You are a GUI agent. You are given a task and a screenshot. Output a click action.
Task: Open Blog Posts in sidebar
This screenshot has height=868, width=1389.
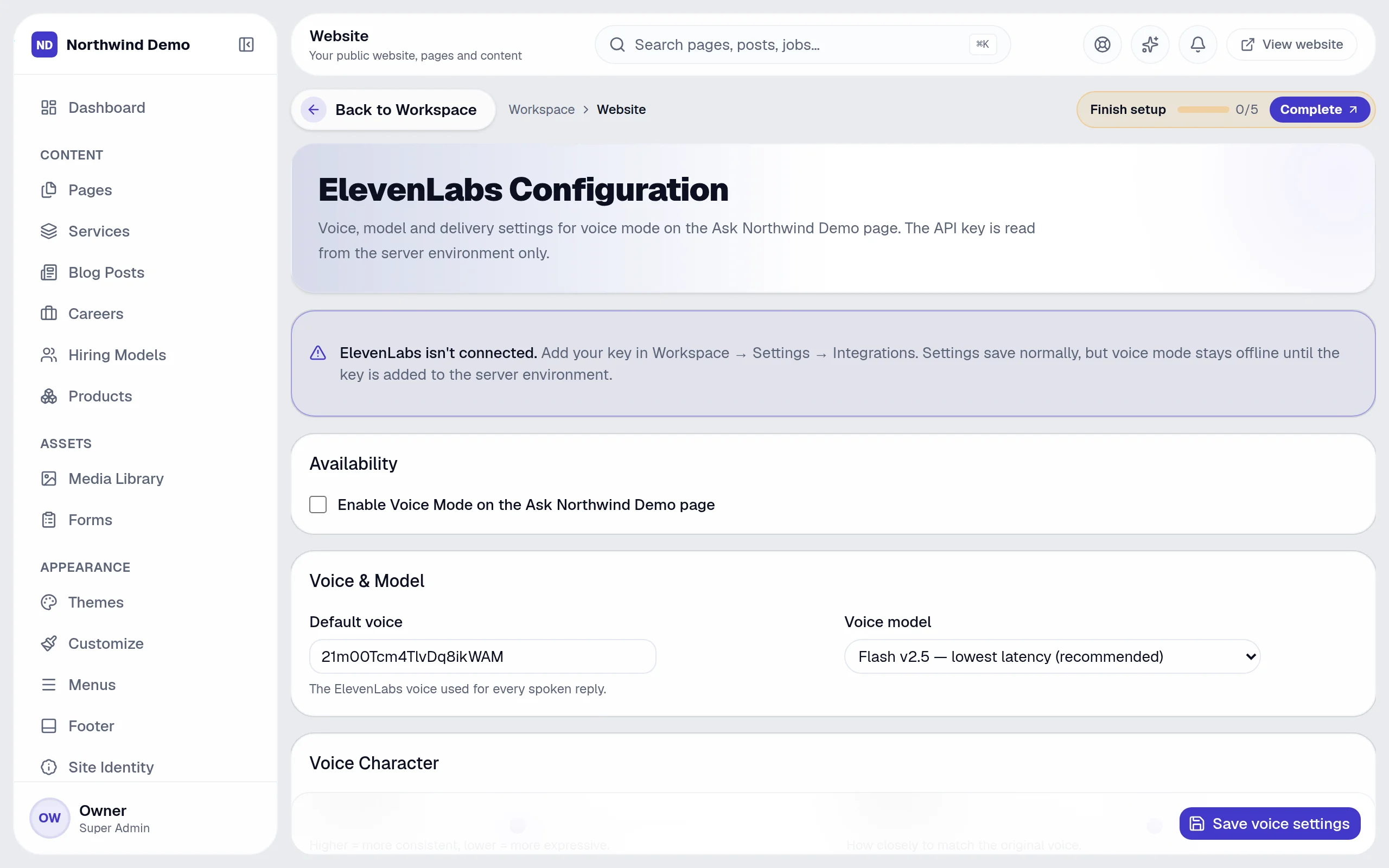pos(145,272)
